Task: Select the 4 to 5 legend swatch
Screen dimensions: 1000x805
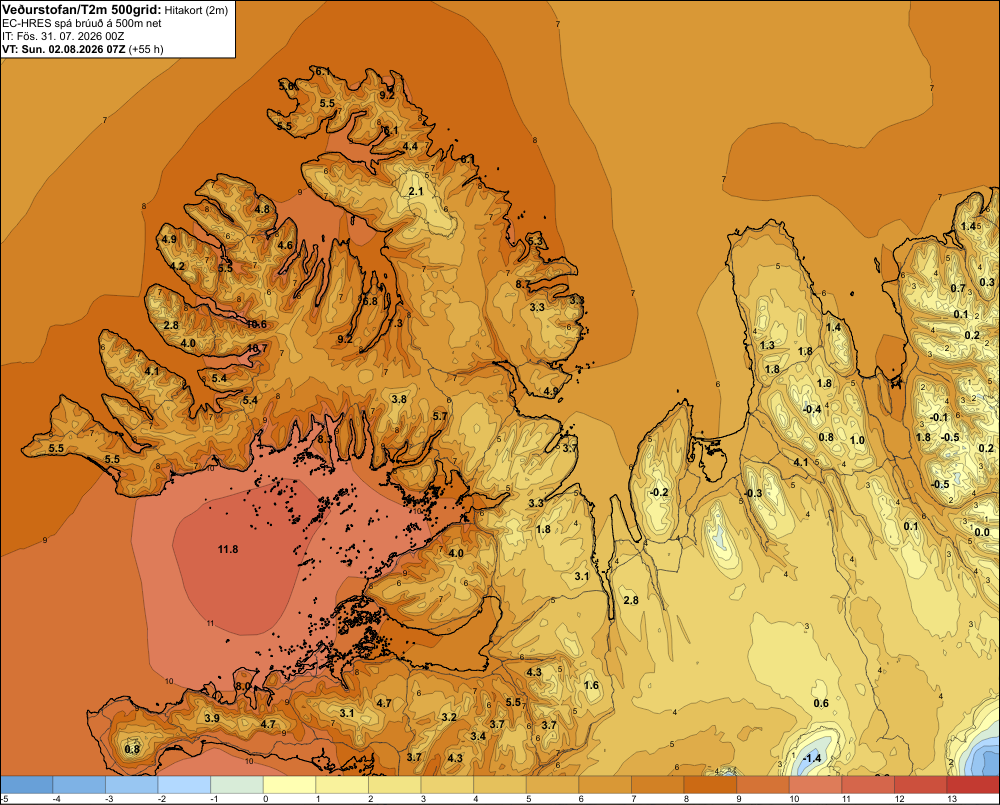Action: [x=499, y=785]
